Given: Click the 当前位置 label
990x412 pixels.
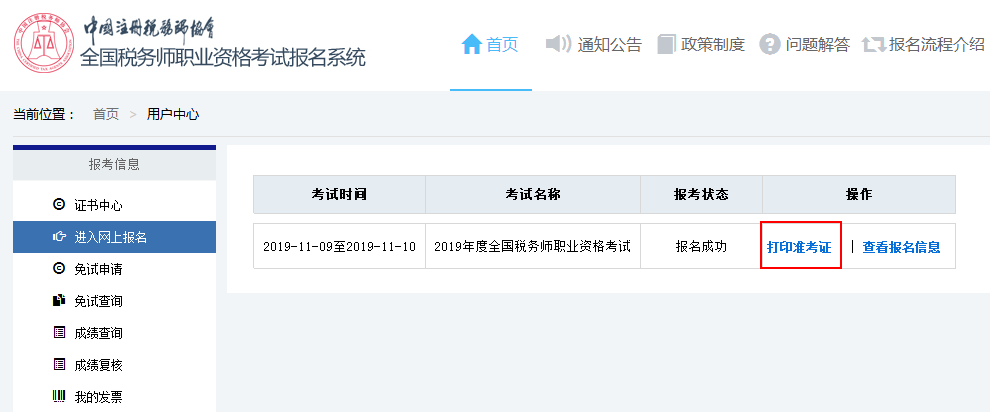Looking at the screenshot, I should tap(44, 114).
